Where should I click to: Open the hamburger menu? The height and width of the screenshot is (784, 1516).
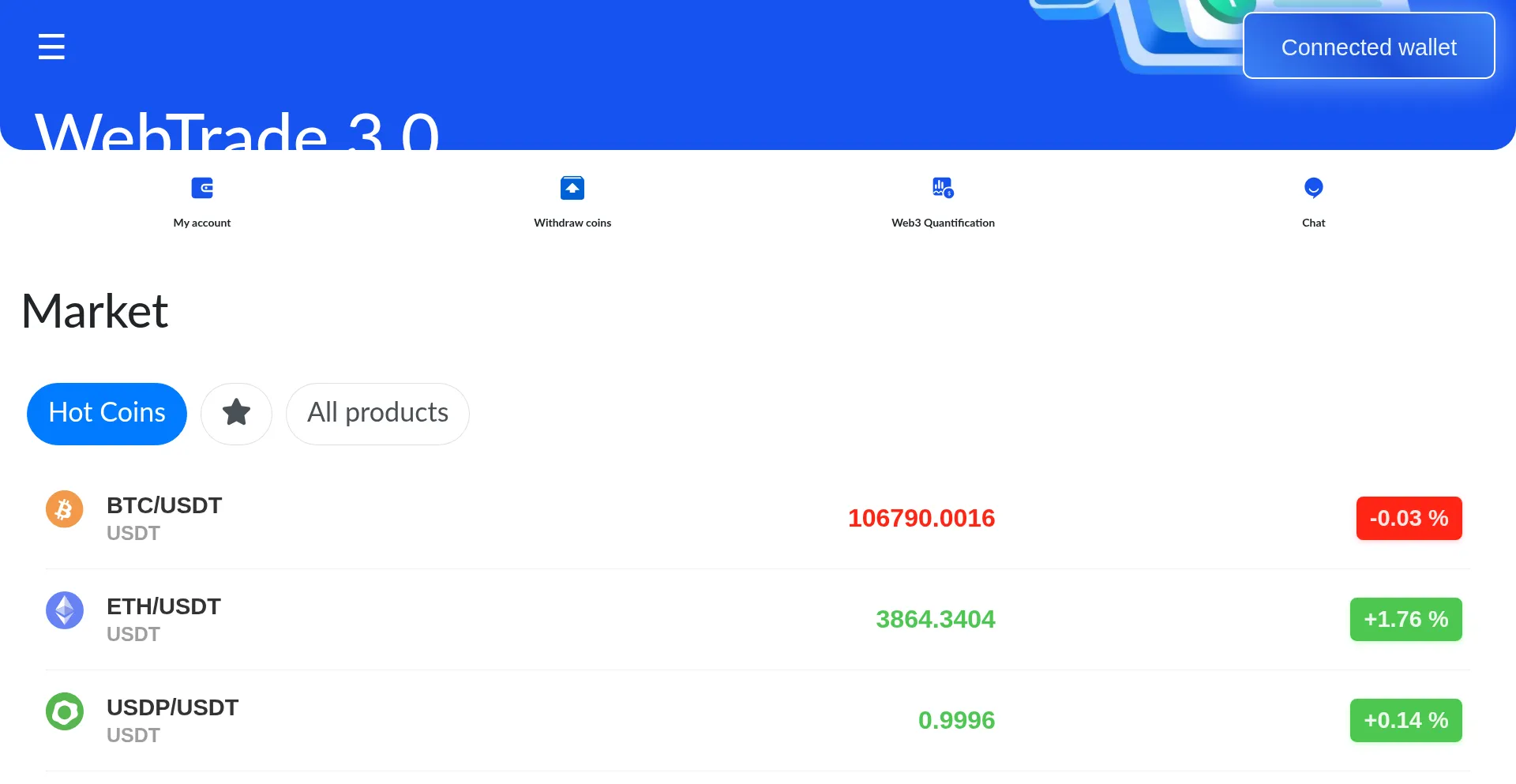(x=51, y=47)
